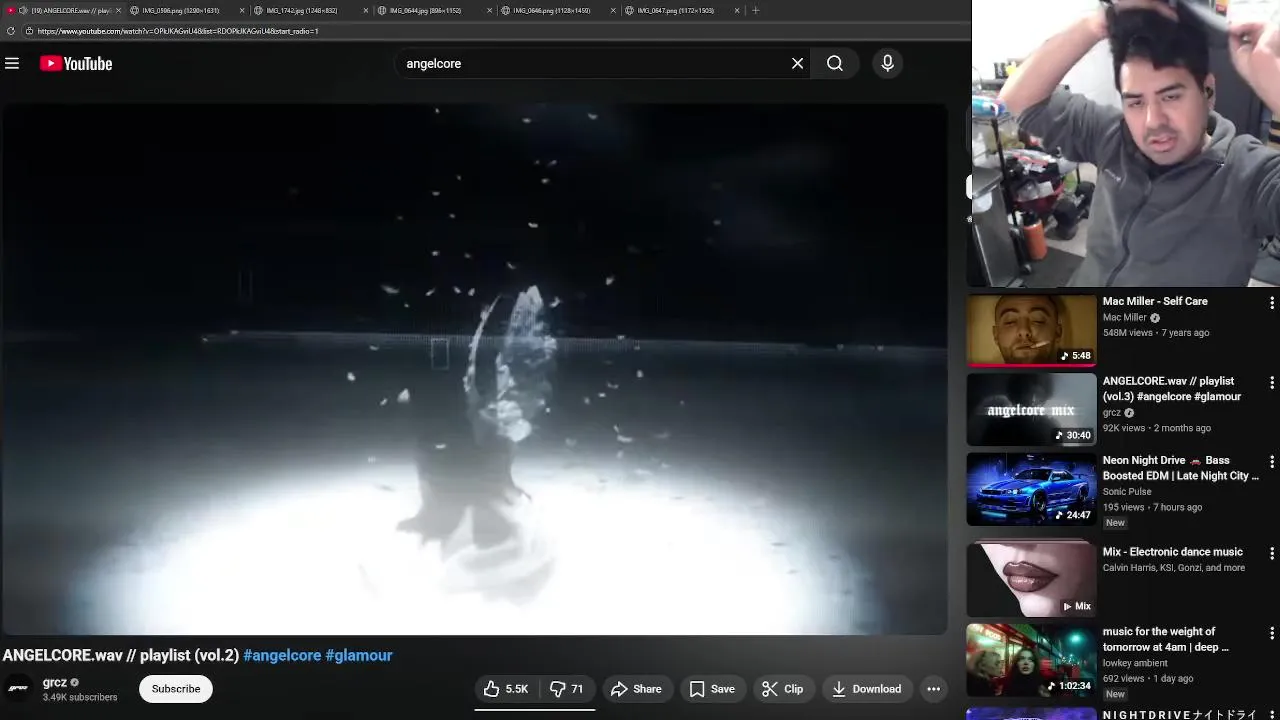
Task: Open the Sonic Pulse channel name
Action: pyautogui.click(x=1127, y=491)
